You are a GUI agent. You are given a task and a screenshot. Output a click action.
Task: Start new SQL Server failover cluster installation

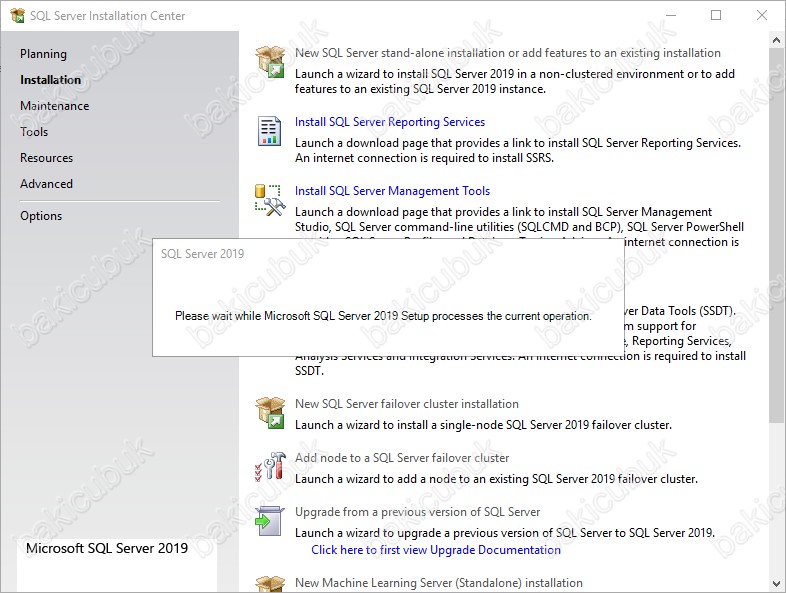coord(407,404)
